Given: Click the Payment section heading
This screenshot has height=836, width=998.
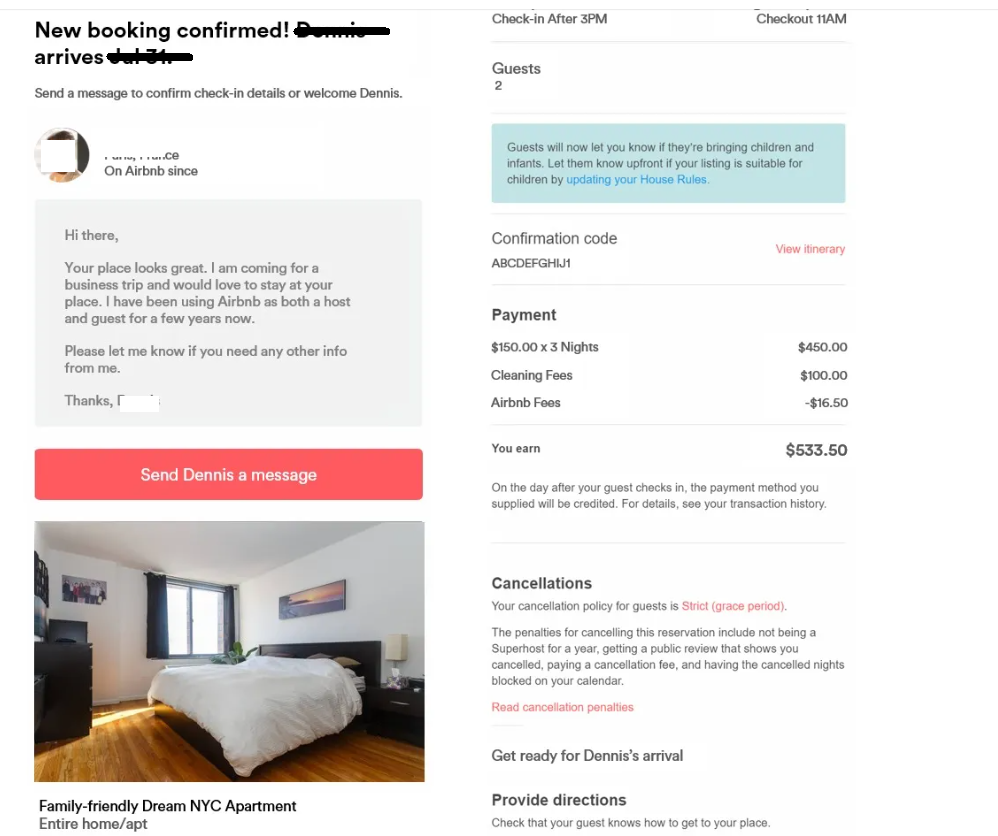Looking at the screenshot, I should 524,315.
